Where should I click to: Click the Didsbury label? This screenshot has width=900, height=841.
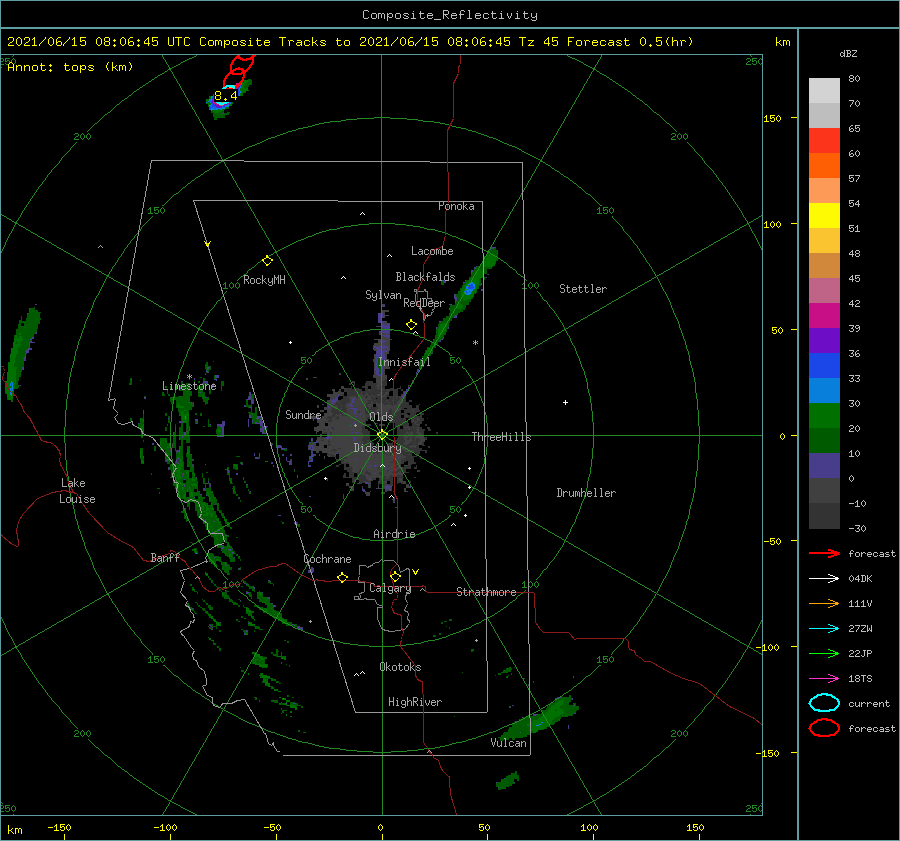377,448
